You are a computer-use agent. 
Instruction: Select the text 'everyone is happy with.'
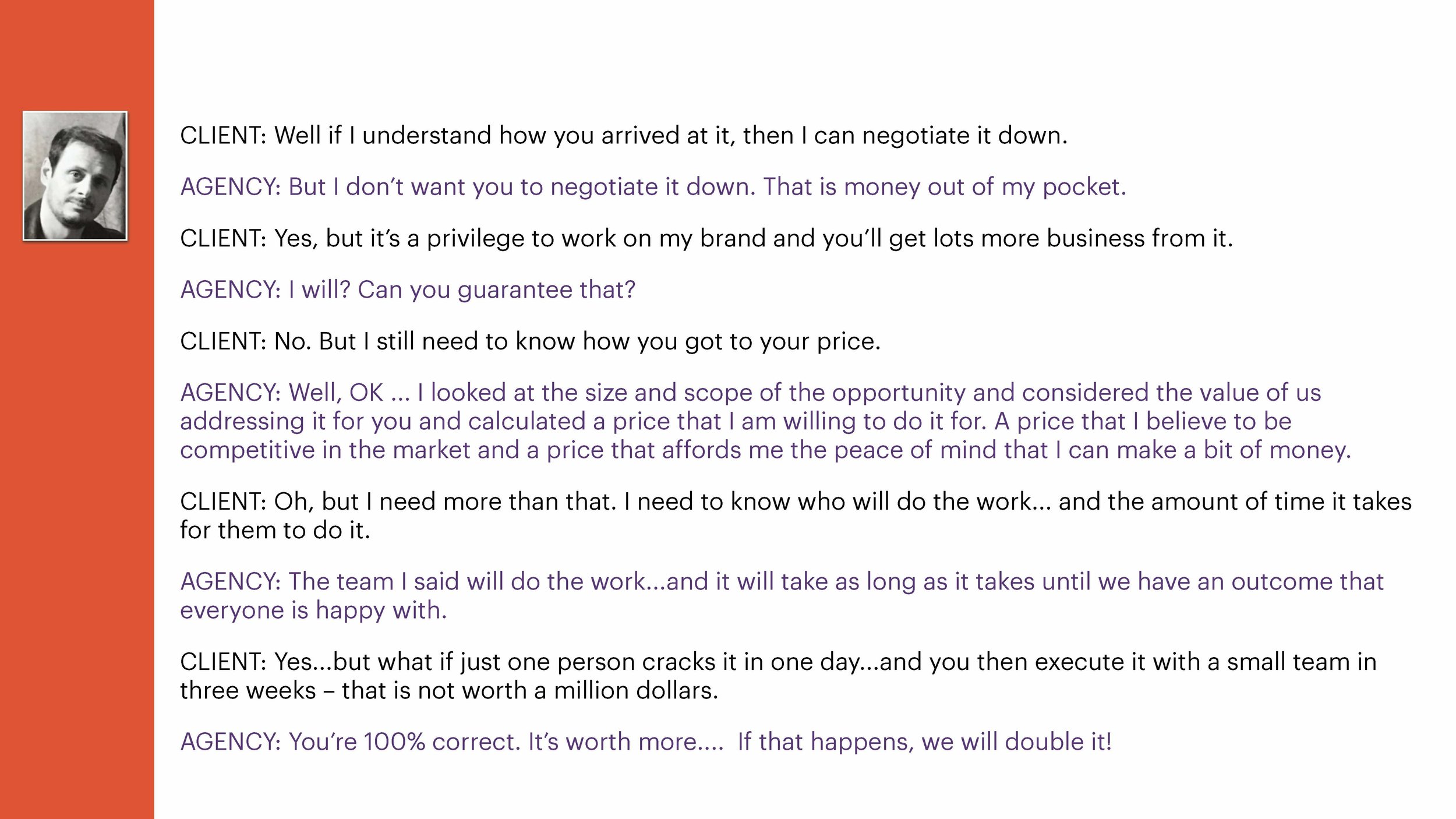(x=313, y=610)
